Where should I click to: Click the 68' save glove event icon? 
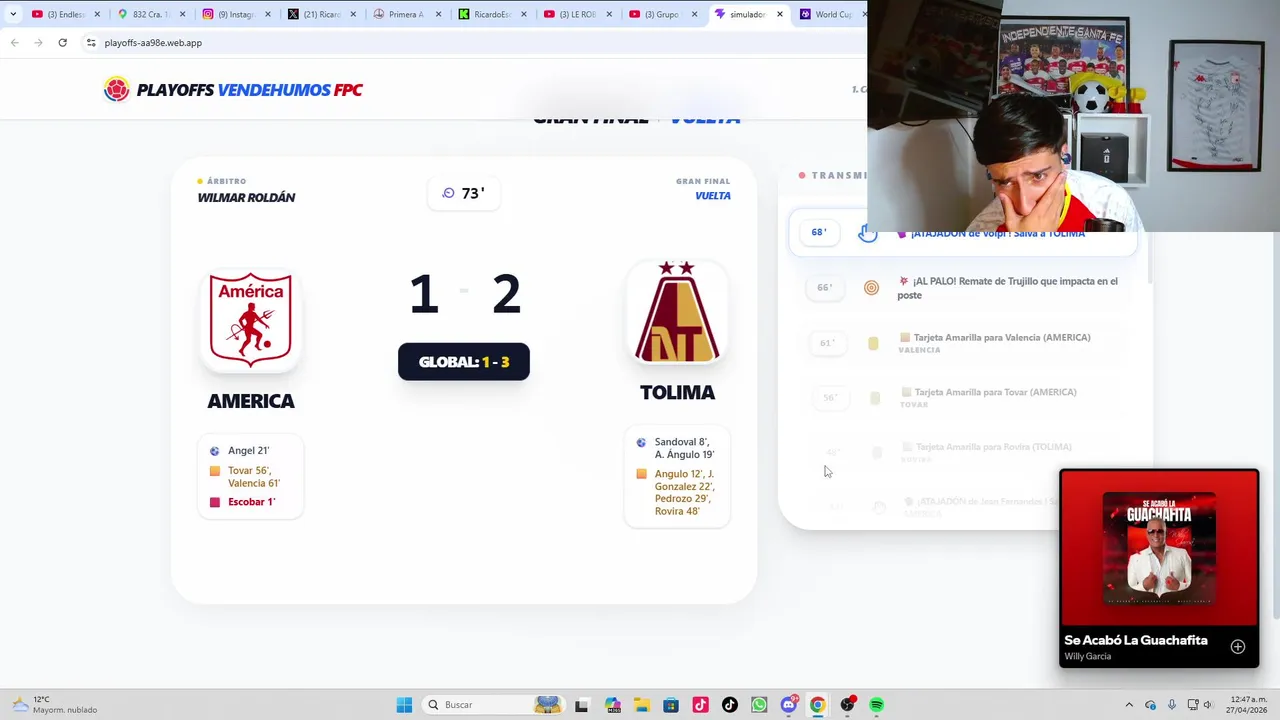868,235
